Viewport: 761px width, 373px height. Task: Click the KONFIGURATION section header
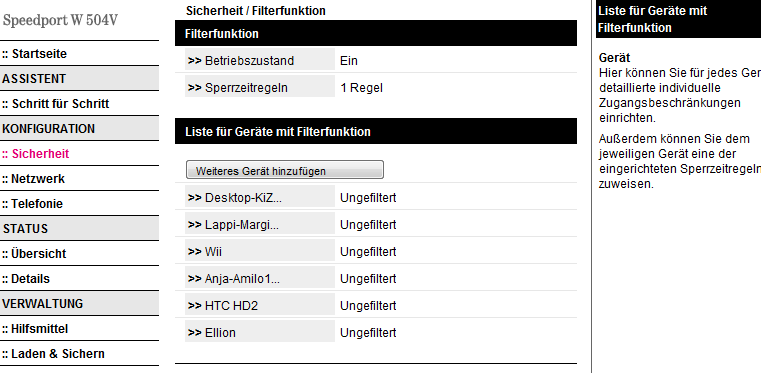click(x=79, y=129)
